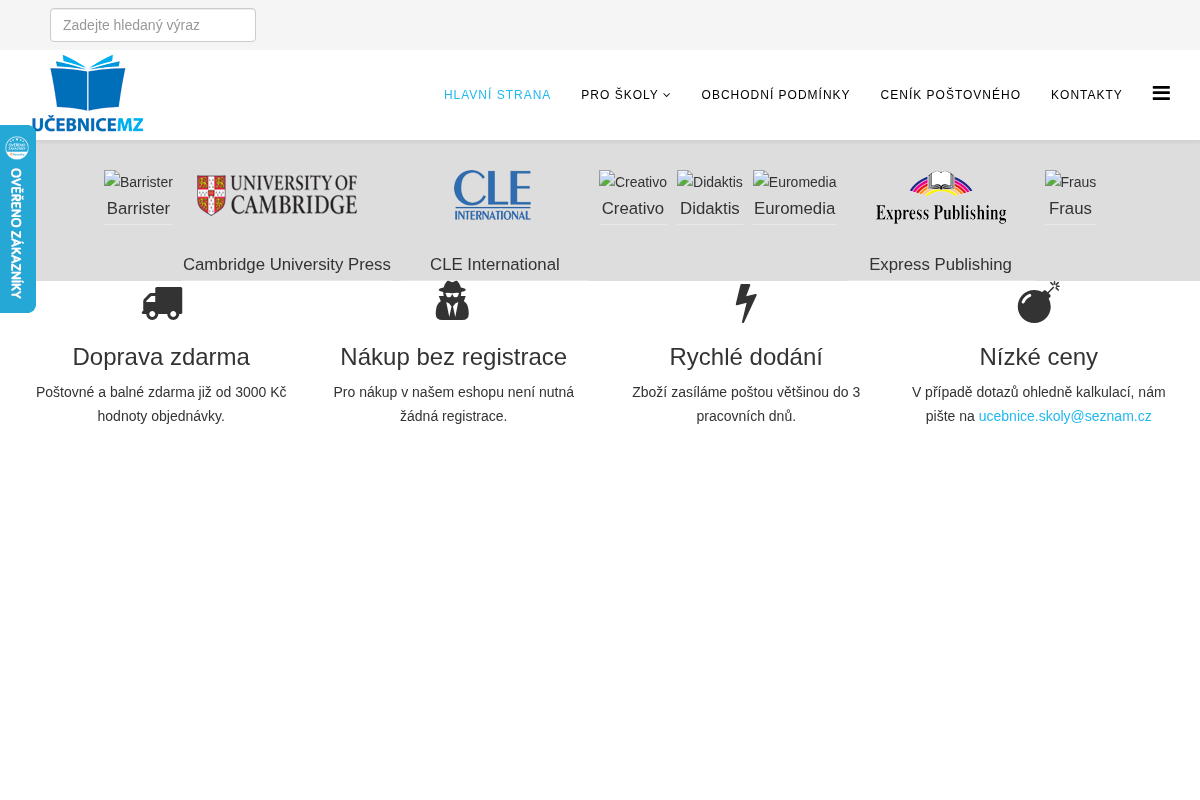The height and width of the screenshot is (800, 1200).
Task: Open the Didaktis publisher link
Action: [x=710, y=197]
